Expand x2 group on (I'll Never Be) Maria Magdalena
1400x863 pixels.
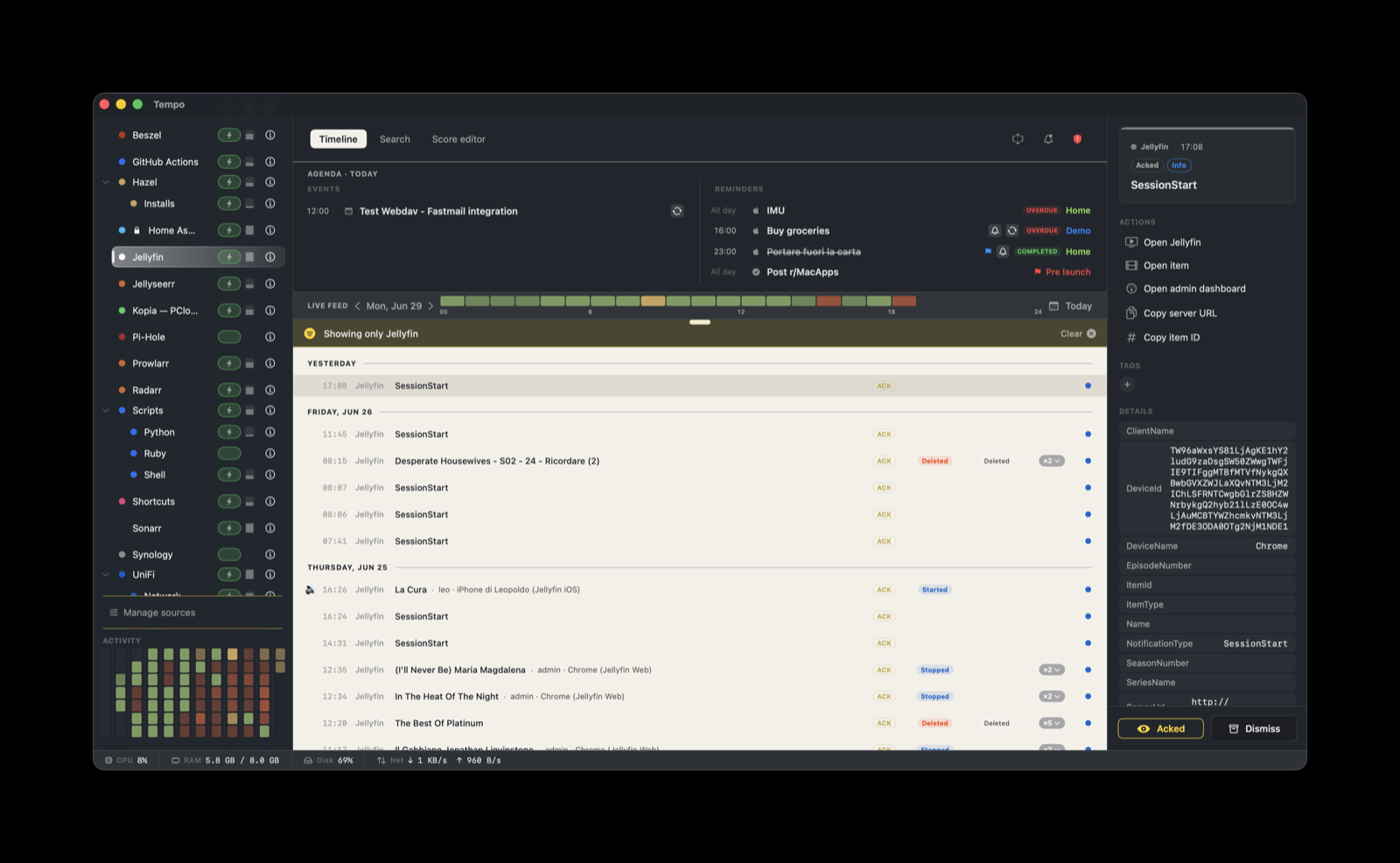pos(1052,670)
